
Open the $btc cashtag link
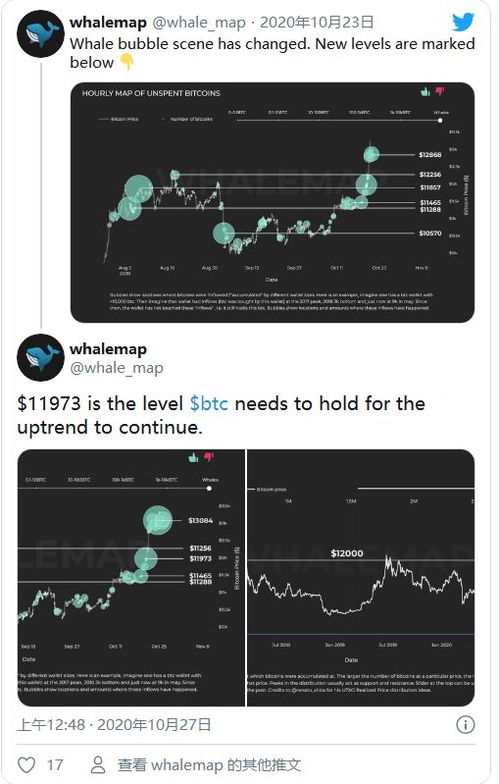209,403
